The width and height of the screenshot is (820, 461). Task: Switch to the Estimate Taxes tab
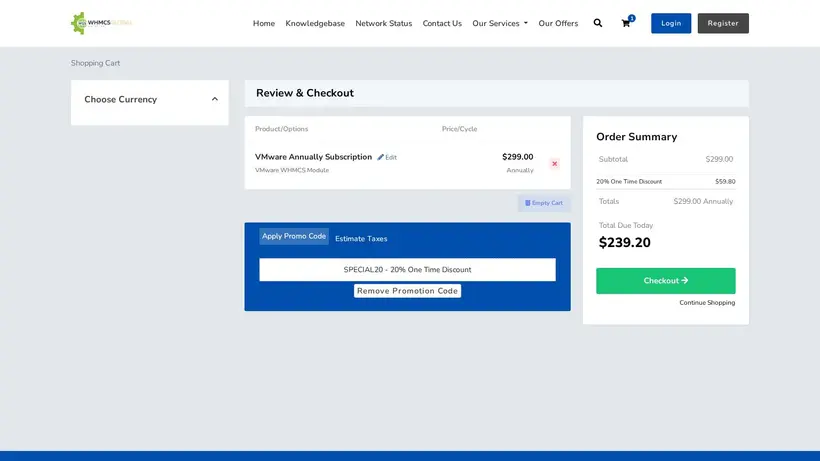(x=361, y=239)
